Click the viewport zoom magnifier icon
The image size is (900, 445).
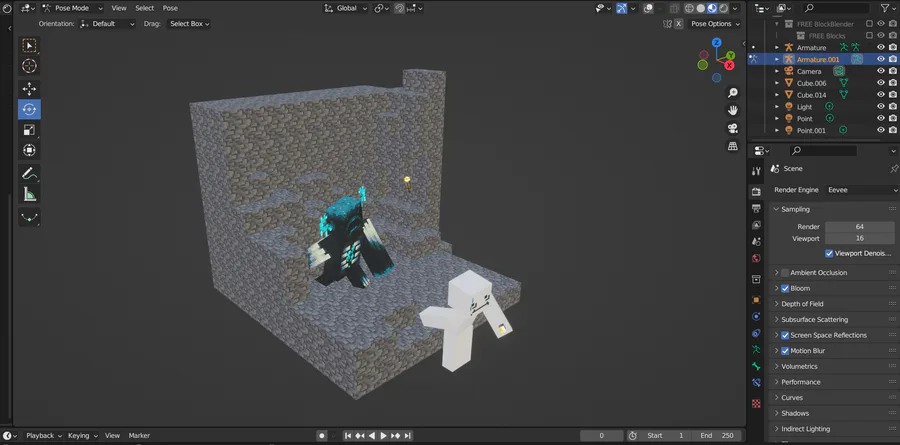pyautogui.click(x=733, y=92)
